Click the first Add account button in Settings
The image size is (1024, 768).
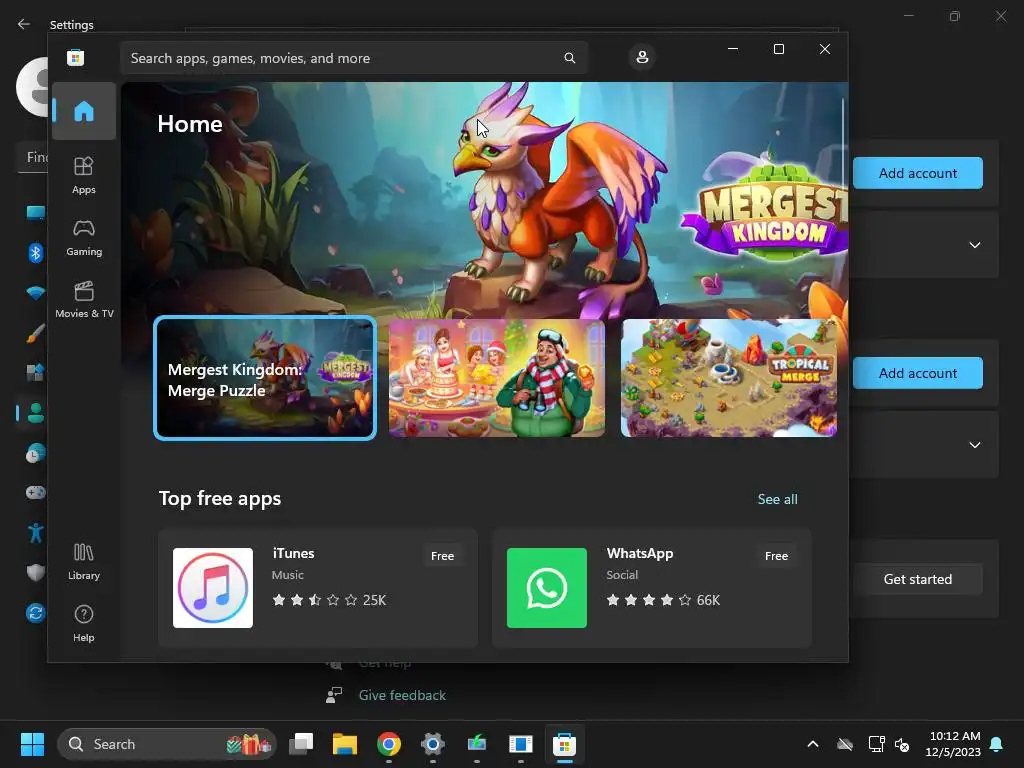[x=918, y=173]
